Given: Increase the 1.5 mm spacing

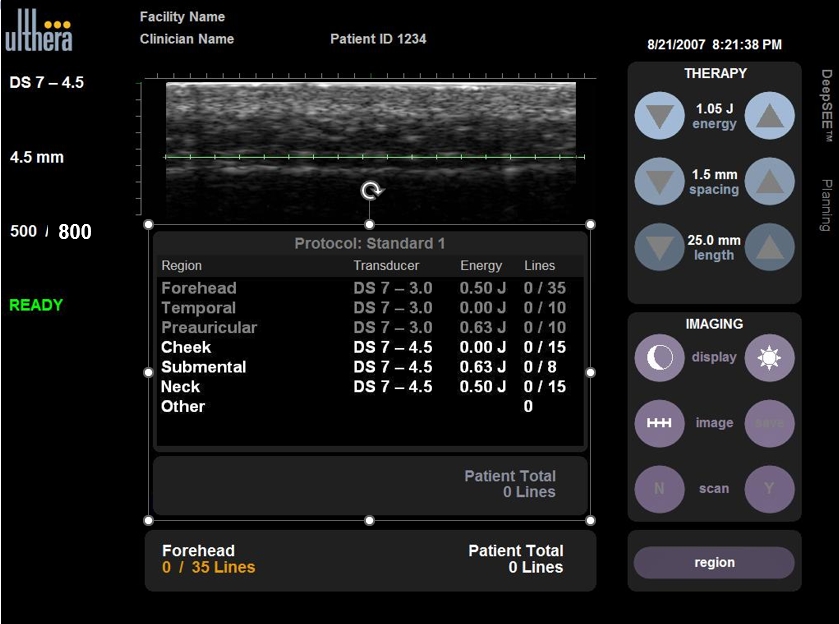Looking at the screenshot, I should (x=769, y=181).
